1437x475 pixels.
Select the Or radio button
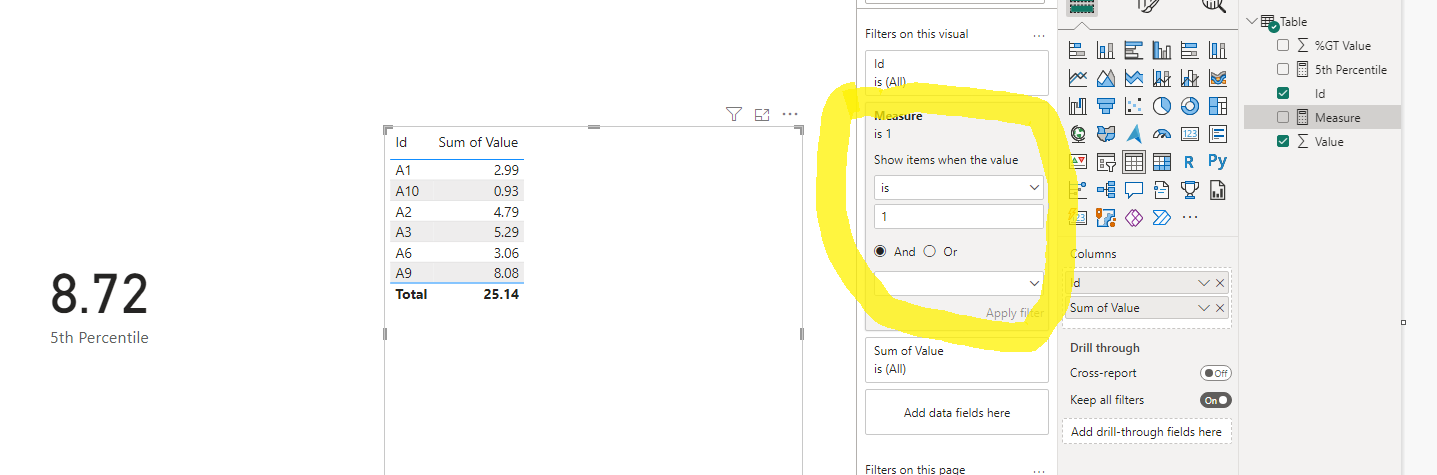tap(930, 252)
